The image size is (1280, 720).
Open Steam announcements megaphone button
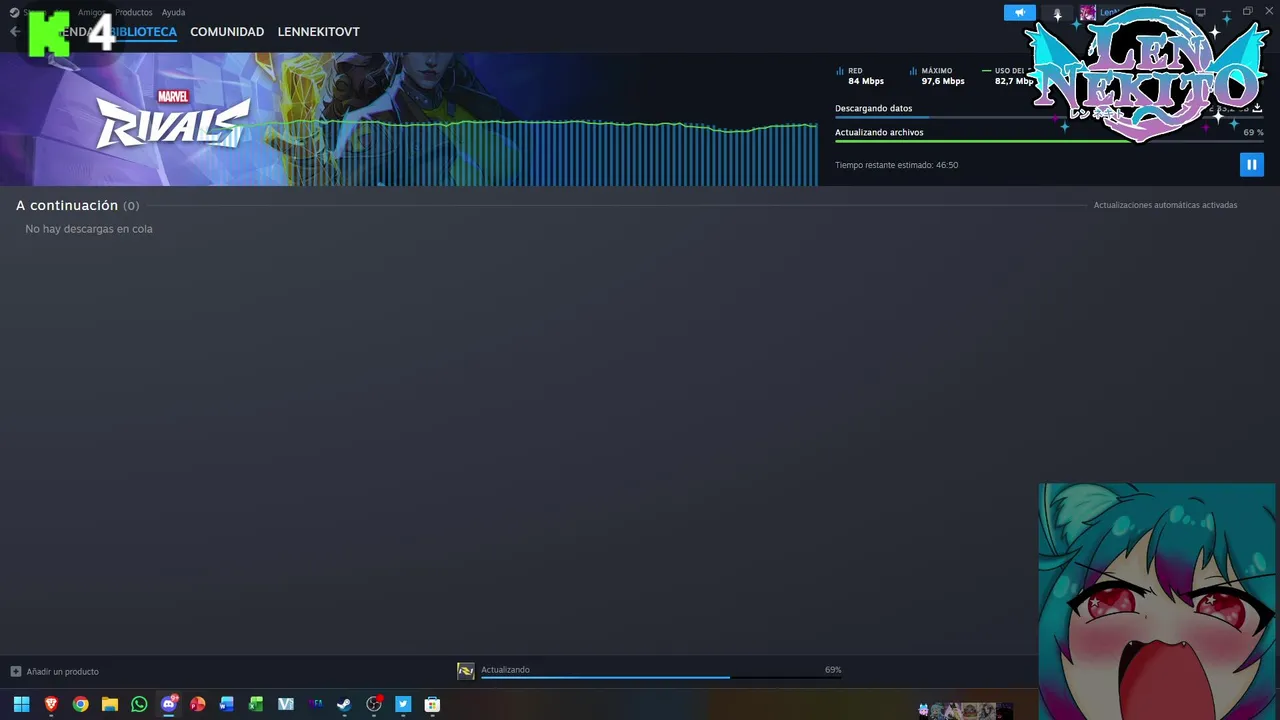click(x=1019, y=13)
